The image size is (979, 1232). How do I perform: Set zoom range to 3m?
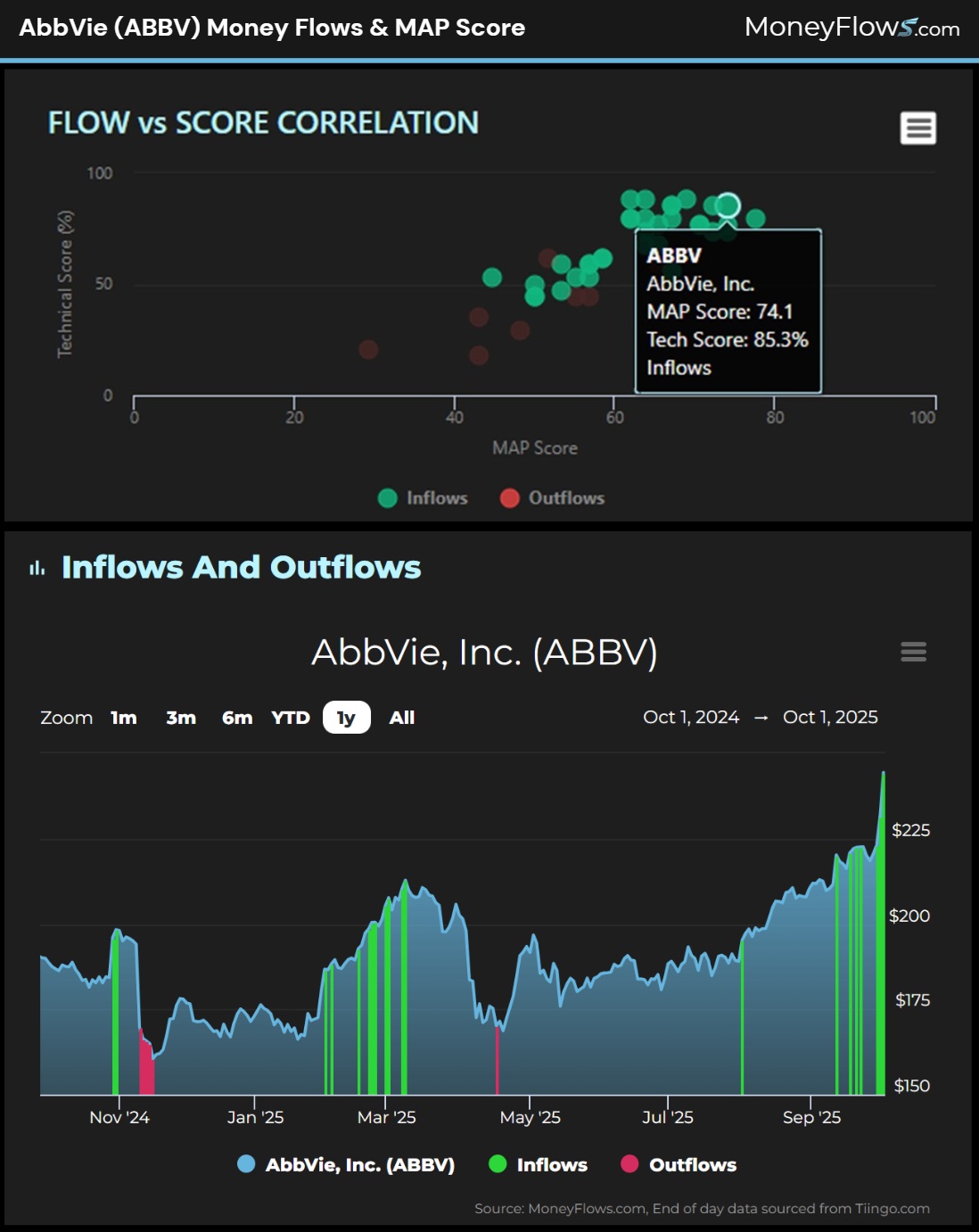(x=181, y=718)
